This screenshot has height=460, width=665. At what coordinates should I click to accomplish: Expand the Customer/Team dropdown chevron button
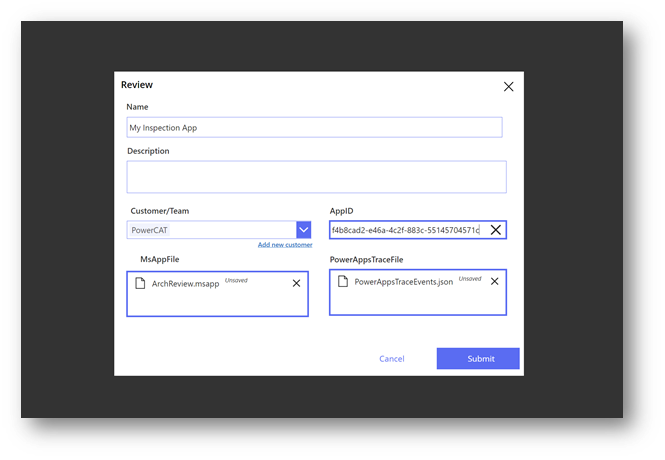point(304,230)
